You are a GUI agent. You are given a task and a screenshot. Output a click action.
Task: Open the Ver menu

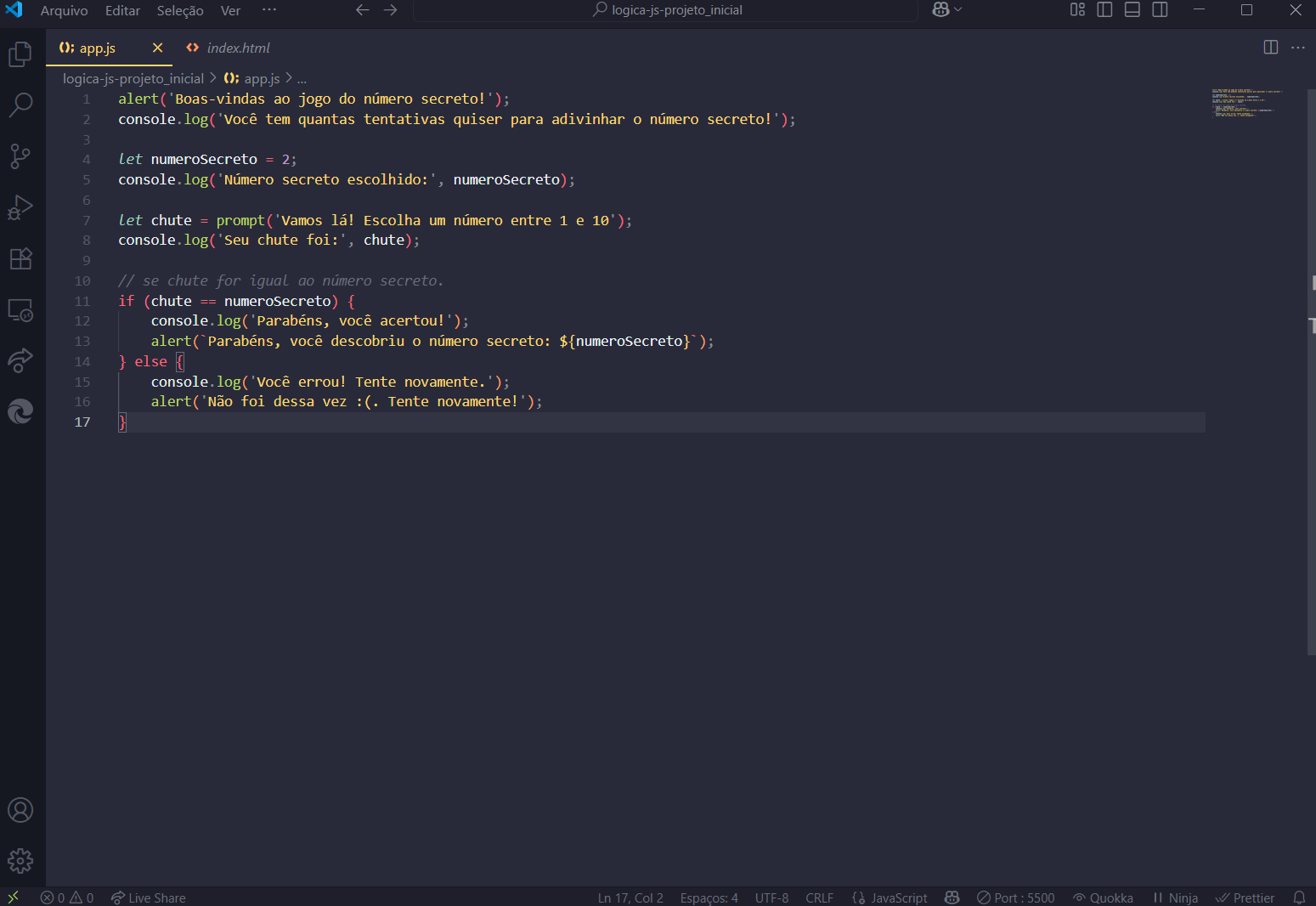pyautogui.click(x=230, y=11)
